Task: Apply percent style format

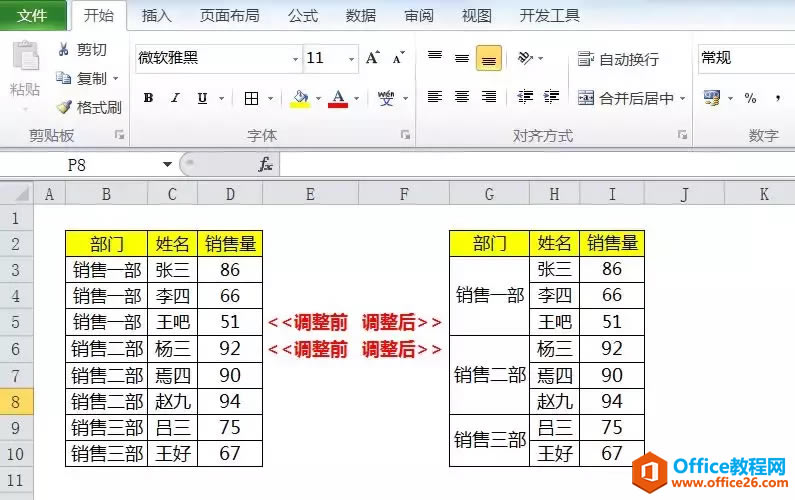Action: pyautogui.click(x=750, y=98)
